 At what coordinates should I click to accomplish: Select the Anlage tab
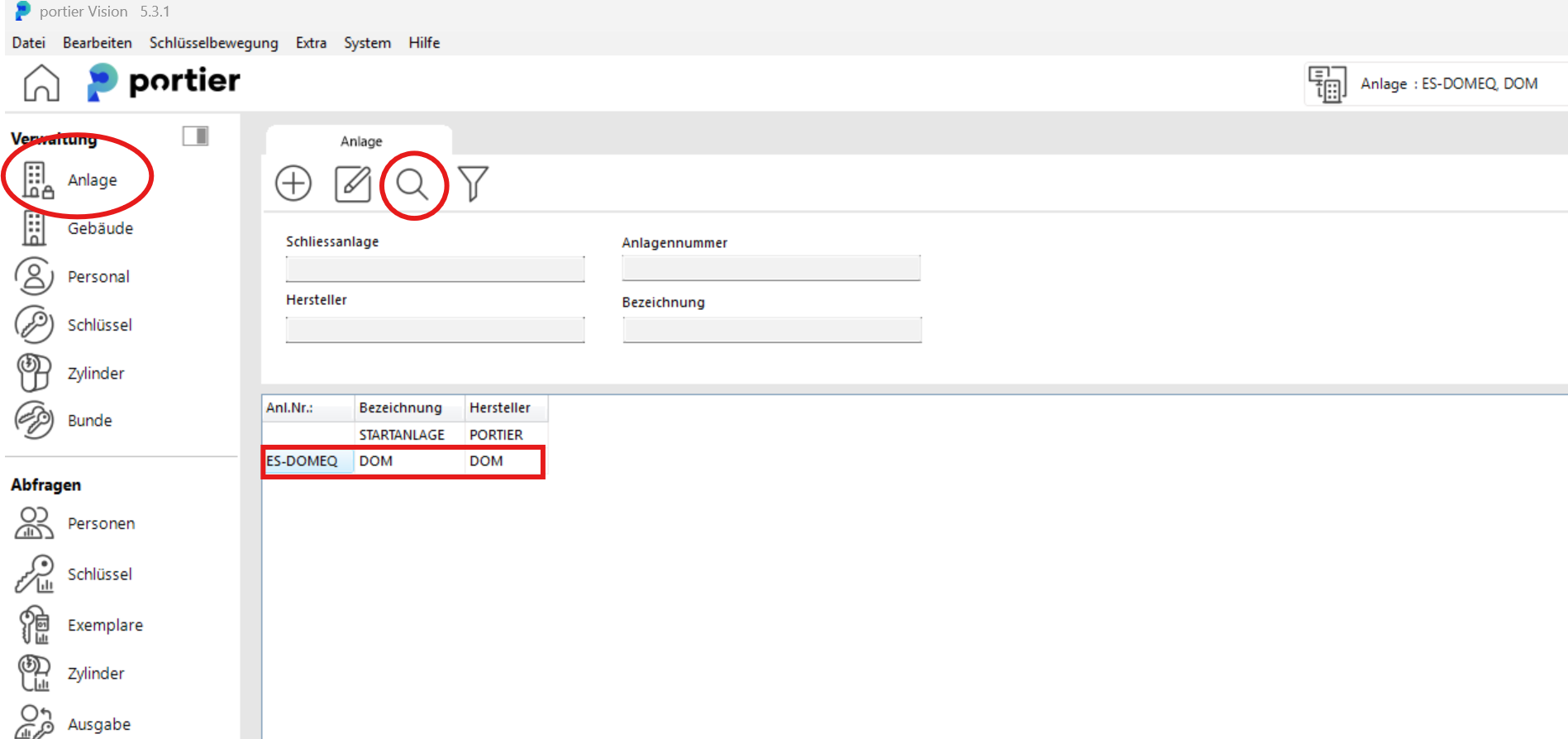[x=360, y=141]
